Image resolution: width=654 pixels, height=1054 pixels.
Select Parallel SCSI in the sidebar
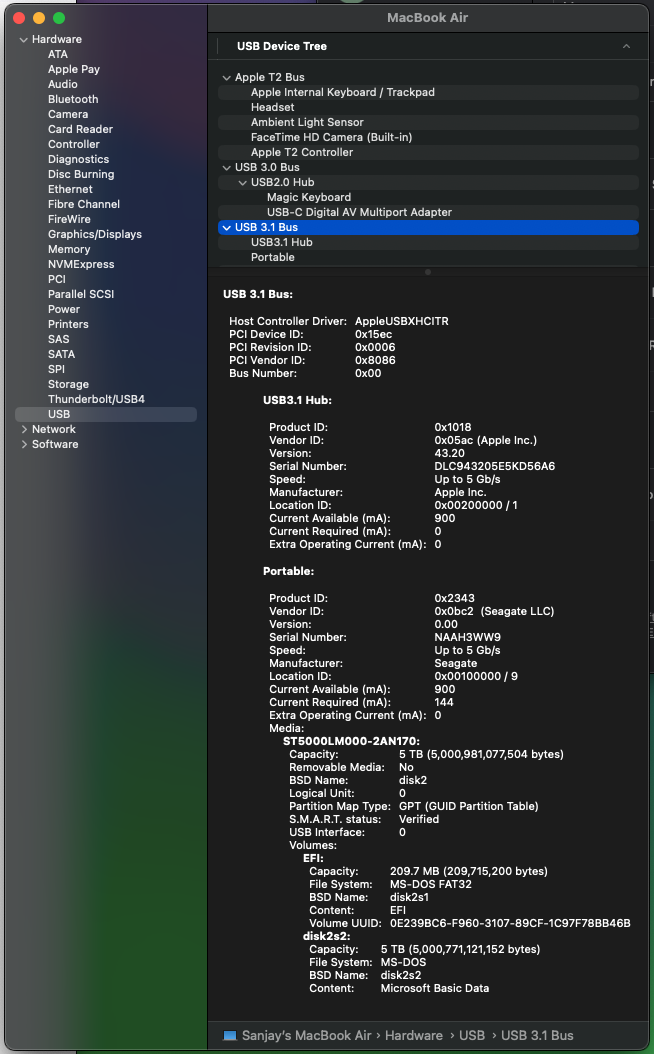point(81,294)
